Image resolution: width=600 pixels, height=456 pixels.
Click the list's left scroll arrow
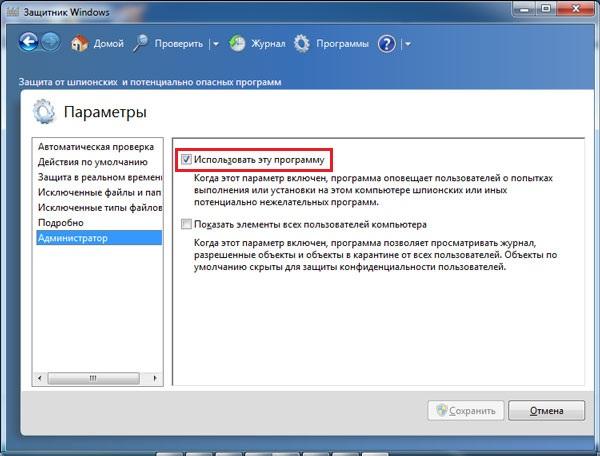(40, 378)
